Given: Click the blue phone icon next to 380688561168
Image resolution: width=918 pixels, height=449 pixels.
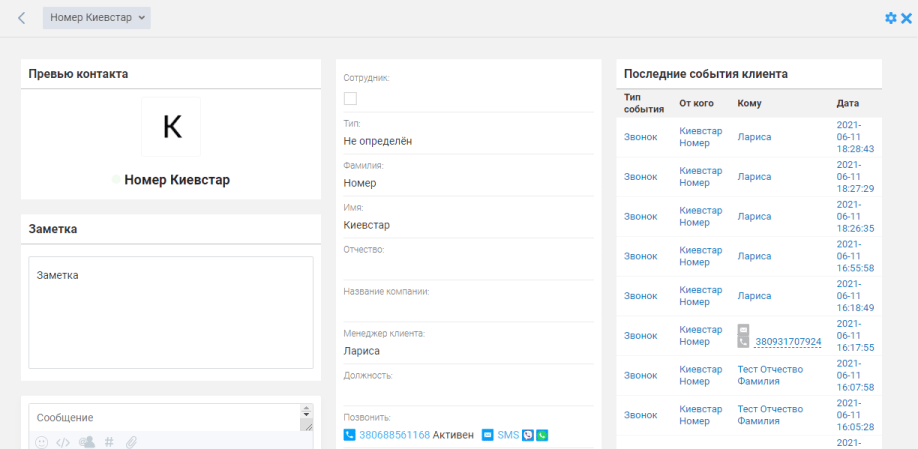Looking at the screenshot, I should coord(349,435).
